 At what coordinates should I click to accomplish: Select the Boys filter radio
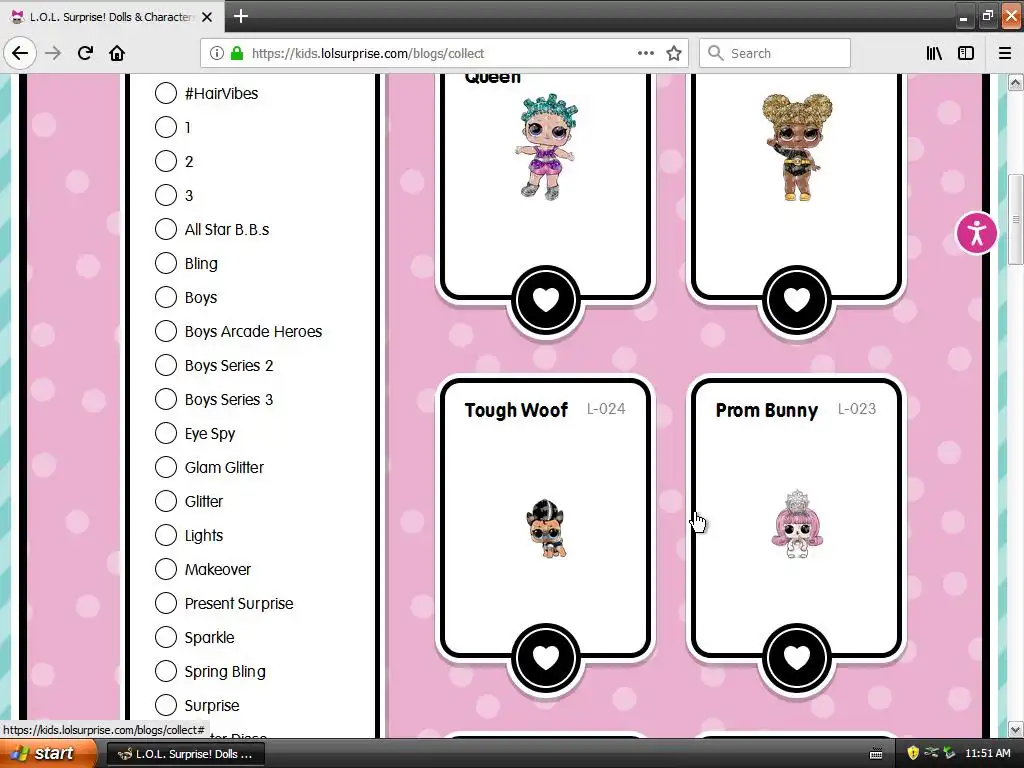pyautogui.click(x=166, y=296)
